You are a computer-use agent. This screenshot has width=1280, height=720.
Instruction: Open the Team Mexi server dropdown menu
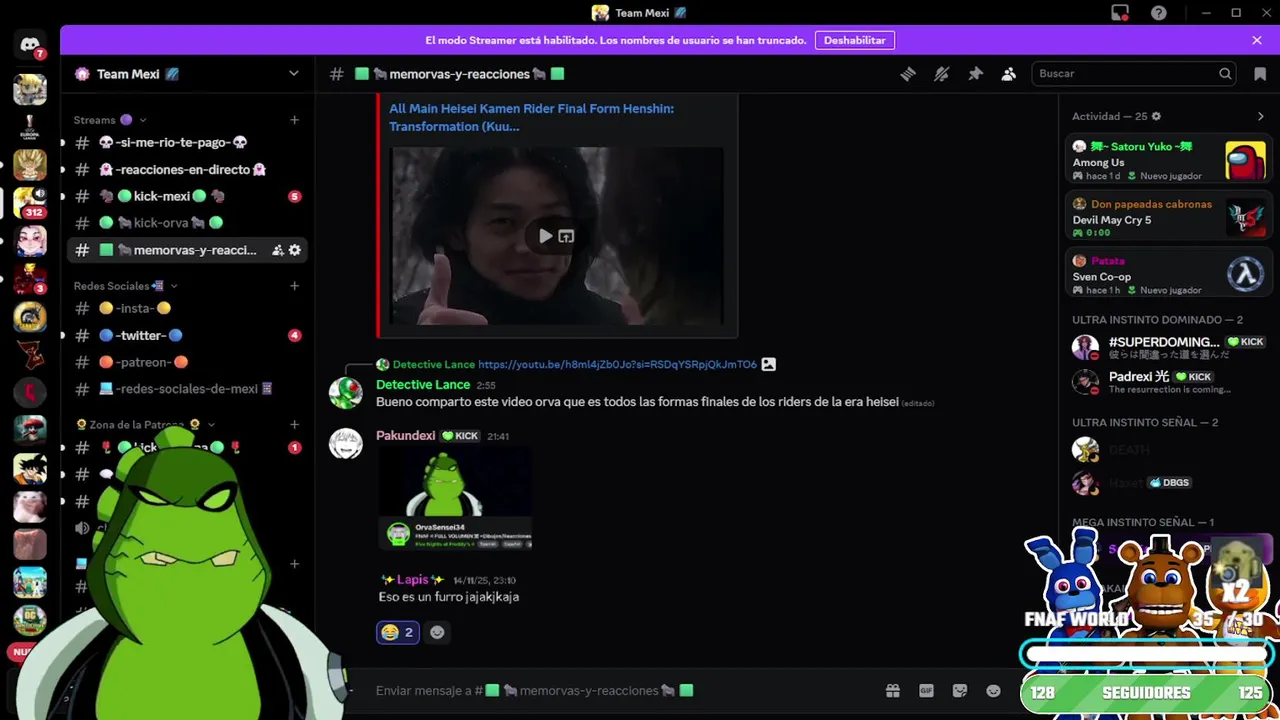tap(293, 74)
